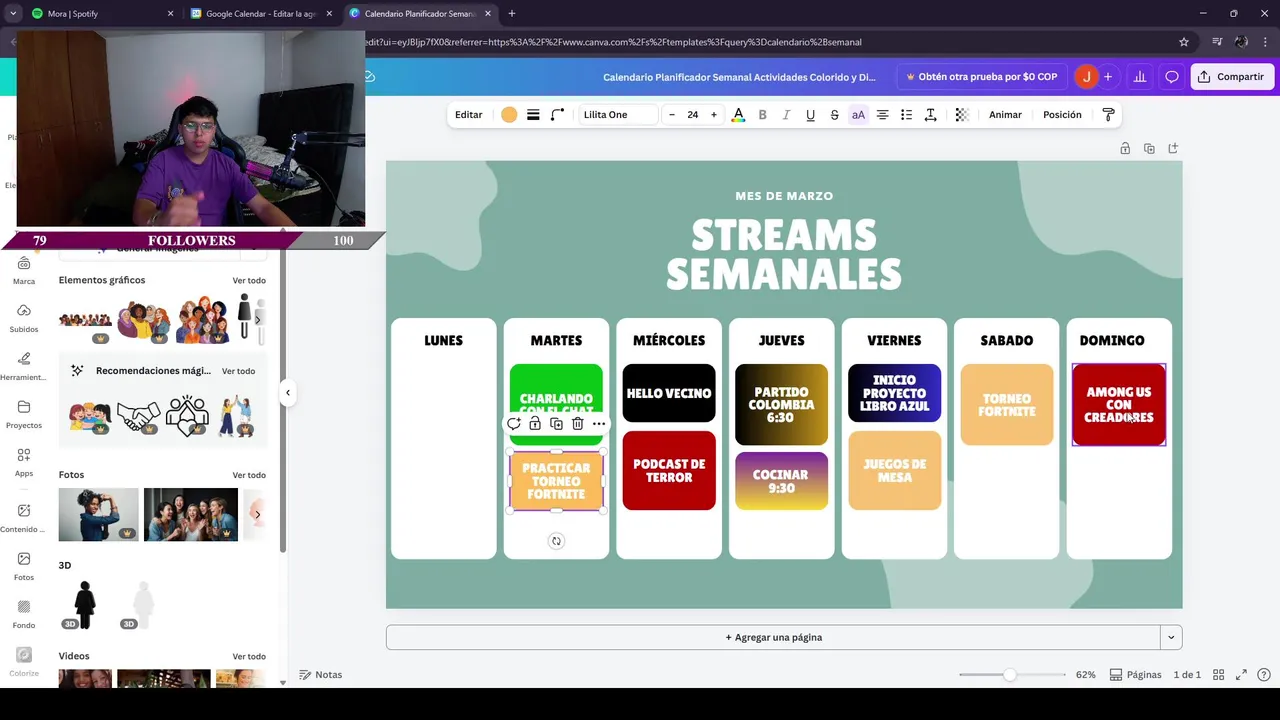Click the Páginas view button
The image size is (1280, 720).
coord(1136,675)
